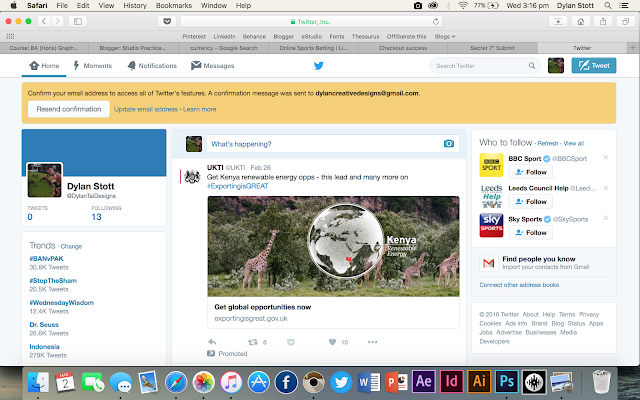This screenshot has width=640, height=400.
Task: Open the Moments lightning tab
Action: coord(93,66)
